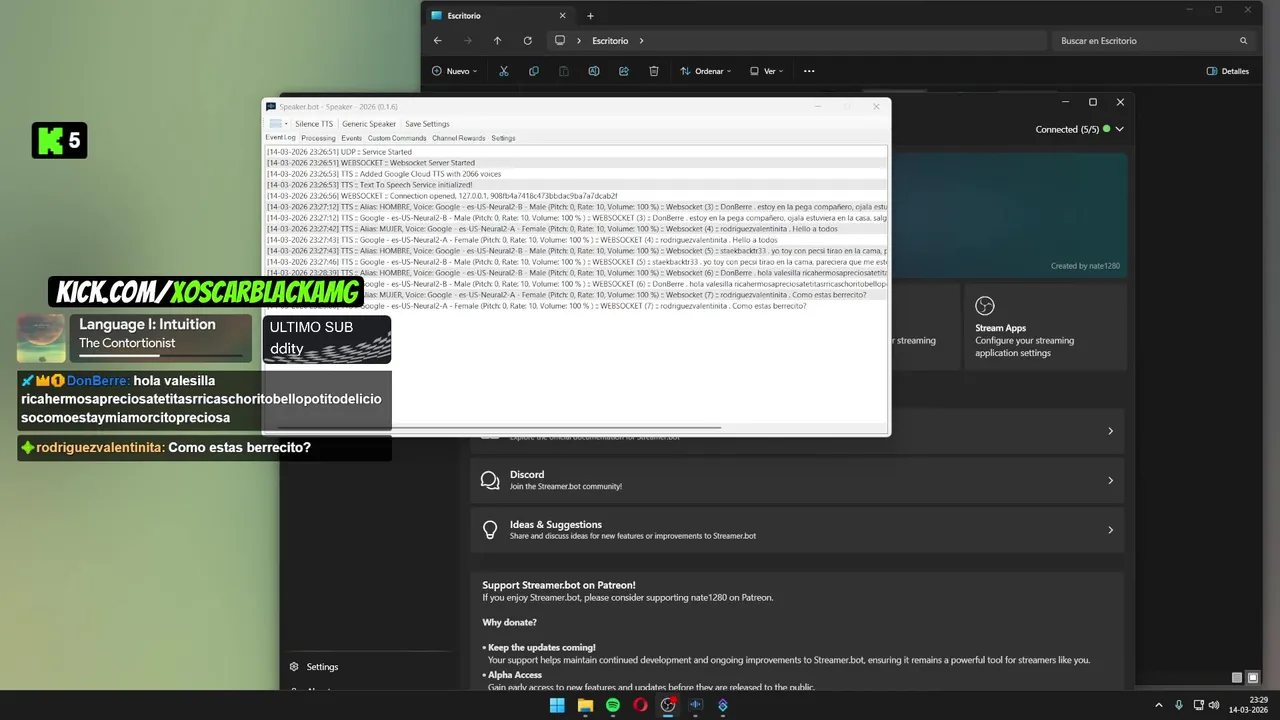Open the Ordenar dropdown in Explorer
Screen dimensions: 1280x720
(x=706, y=71)
